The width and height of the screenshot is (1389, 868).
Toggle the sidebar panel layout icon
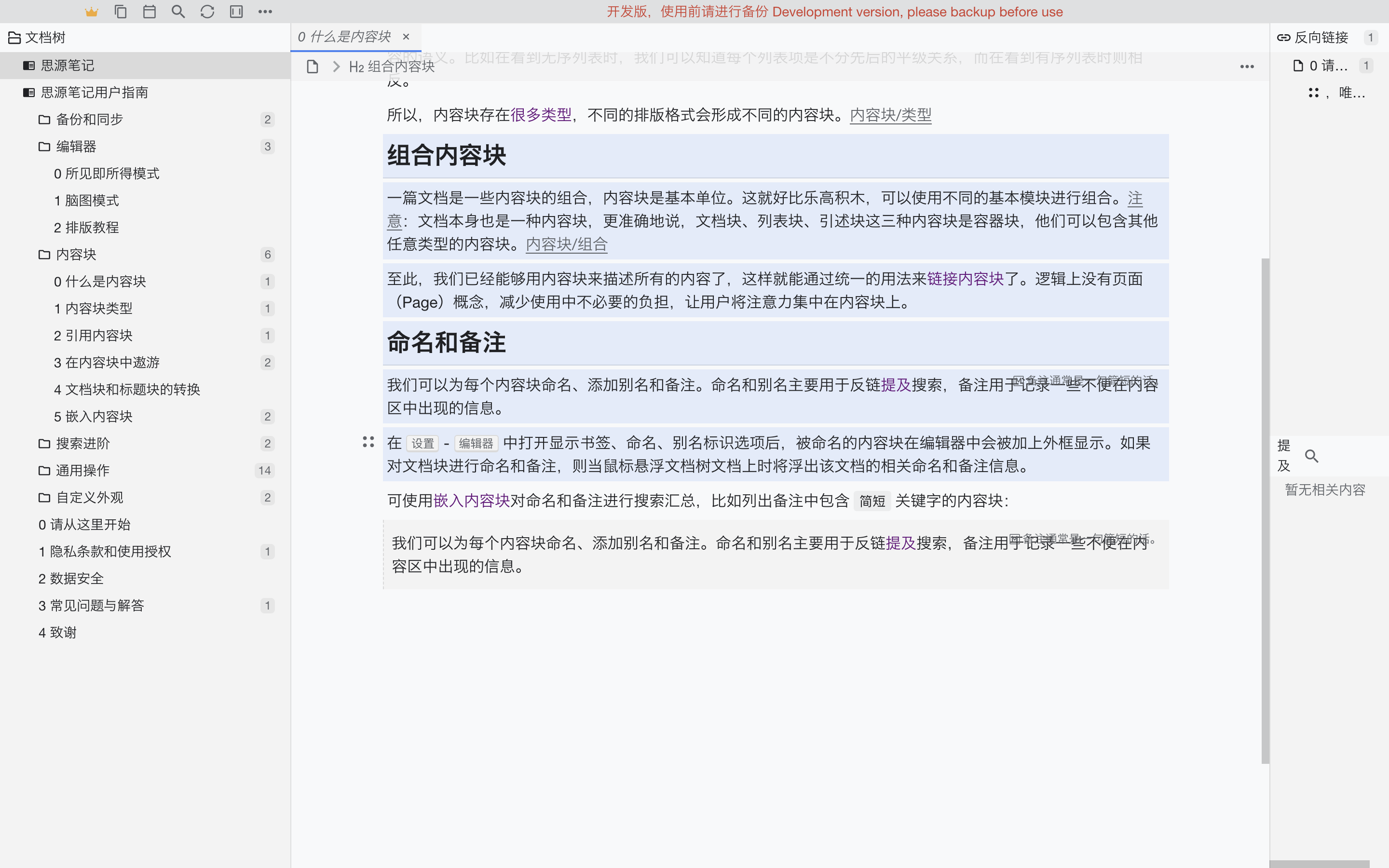point(236,12)
